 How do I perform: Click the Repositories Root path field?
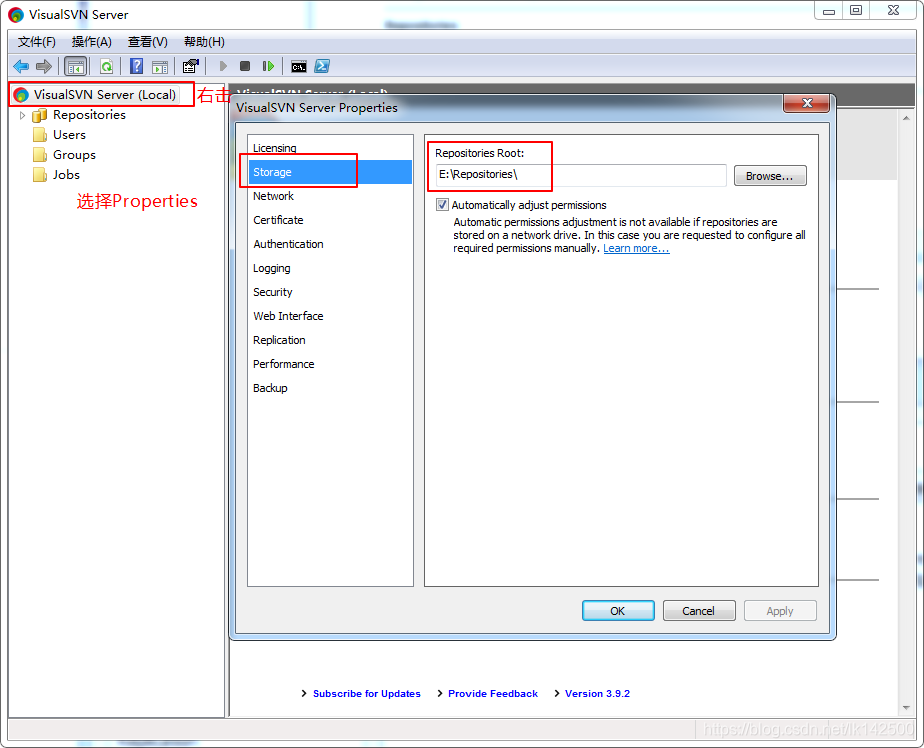click(x=580, y=175)
